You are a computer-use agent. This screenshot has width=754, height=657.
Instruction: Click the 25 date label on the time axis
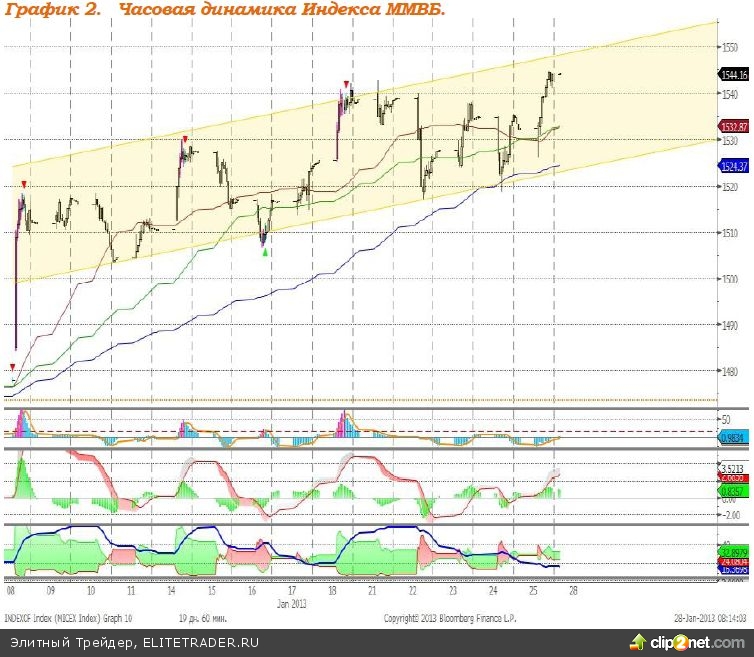533,591
